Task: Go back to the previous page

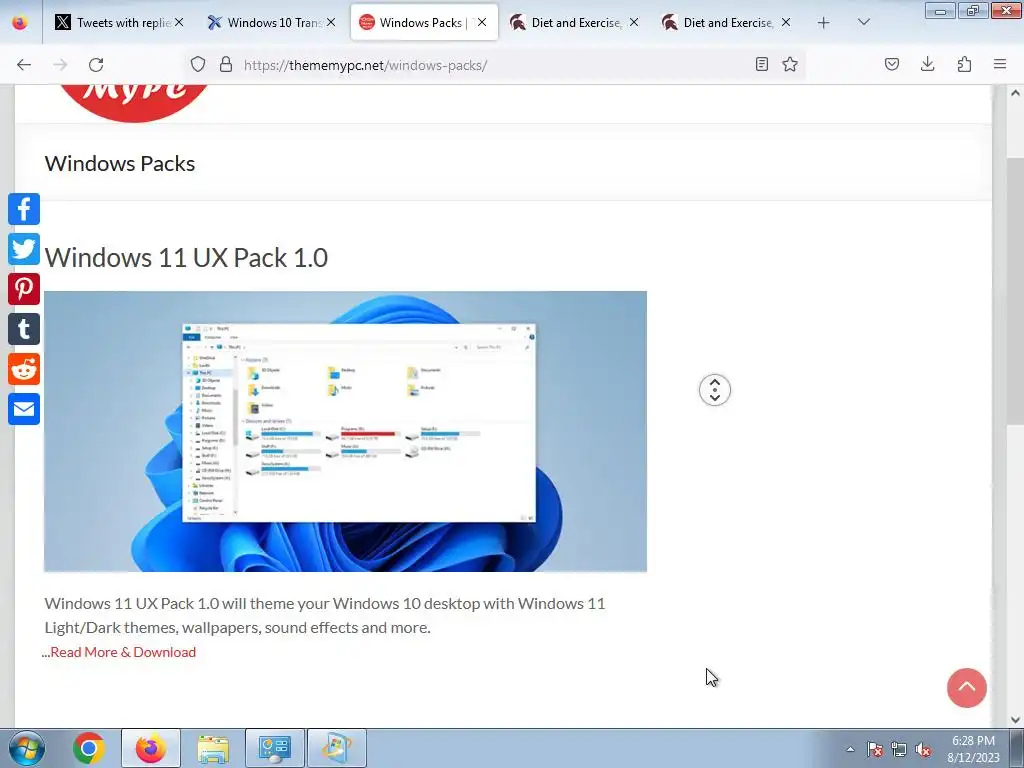Action: tap(24, 65)
